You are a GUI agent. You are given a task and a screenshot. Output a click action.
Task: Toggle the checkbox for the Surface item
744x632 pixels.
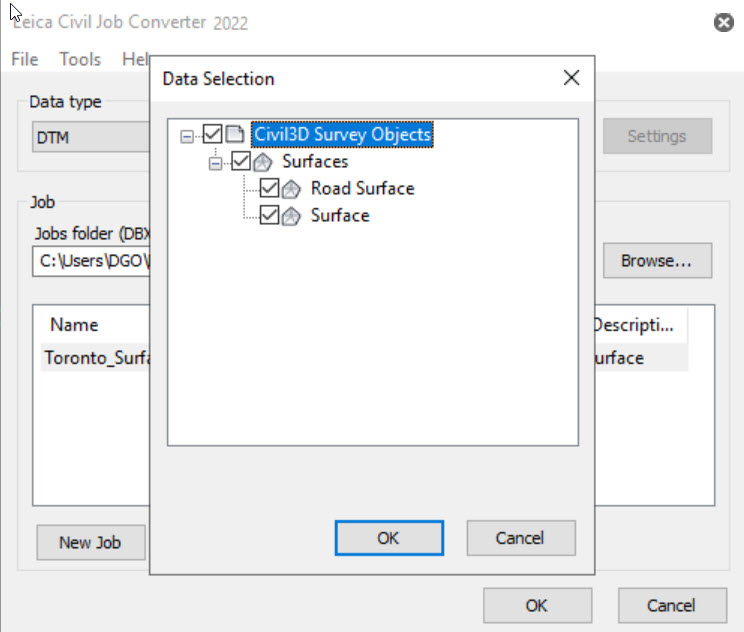(269, 215)
